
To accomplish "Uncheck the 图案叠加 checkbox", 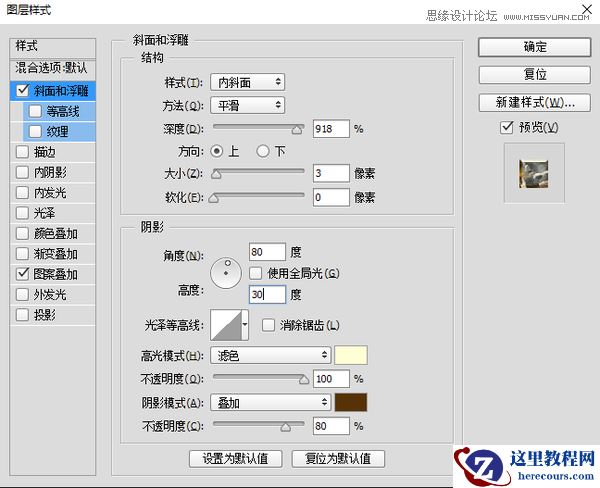I will pos(23,274).
